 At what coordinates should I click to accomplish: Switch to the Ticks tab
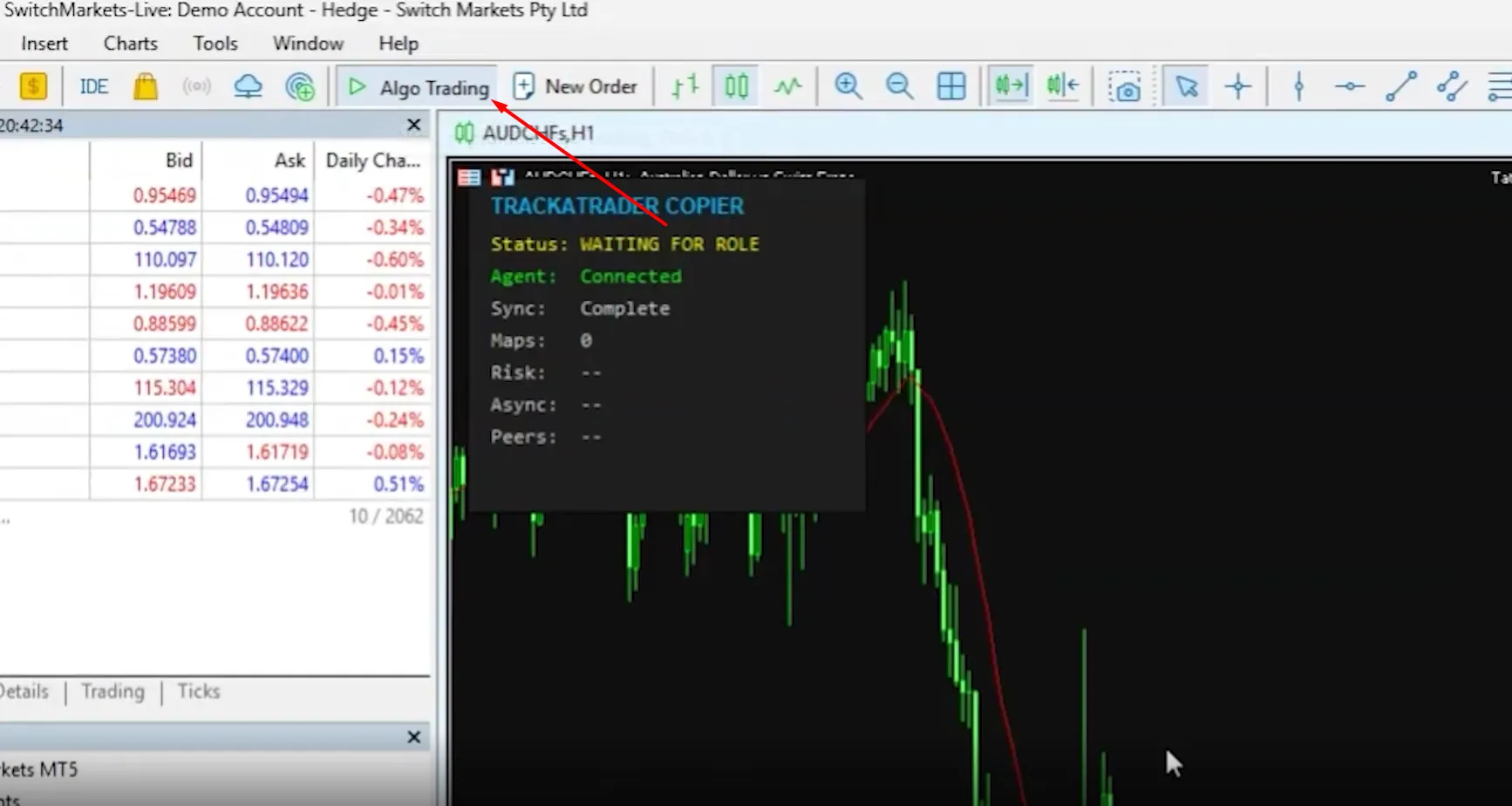[199, 692]
